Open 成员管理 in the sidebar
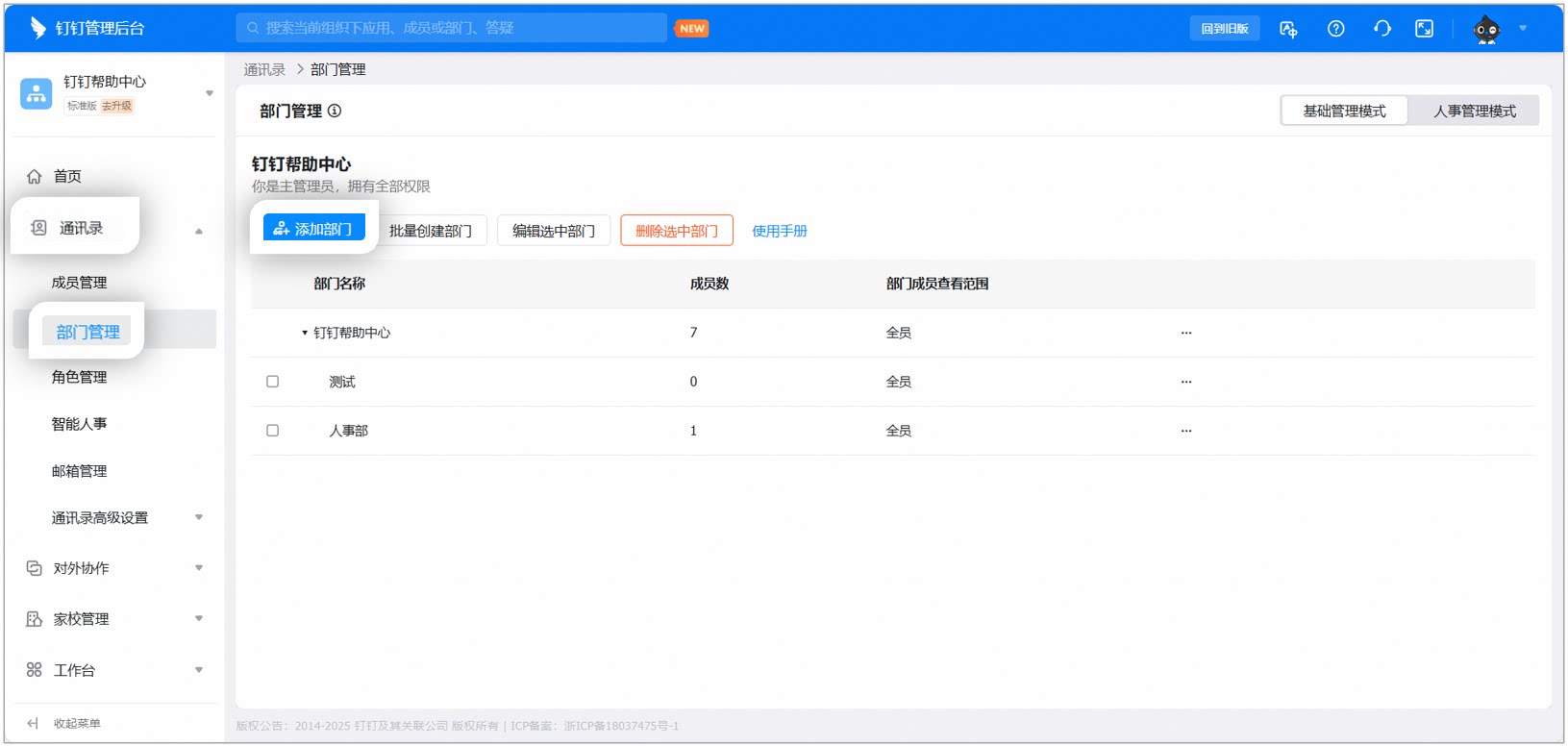Image resolution: width=1568 pixels, height=746 pixels. tap(79, 283)
